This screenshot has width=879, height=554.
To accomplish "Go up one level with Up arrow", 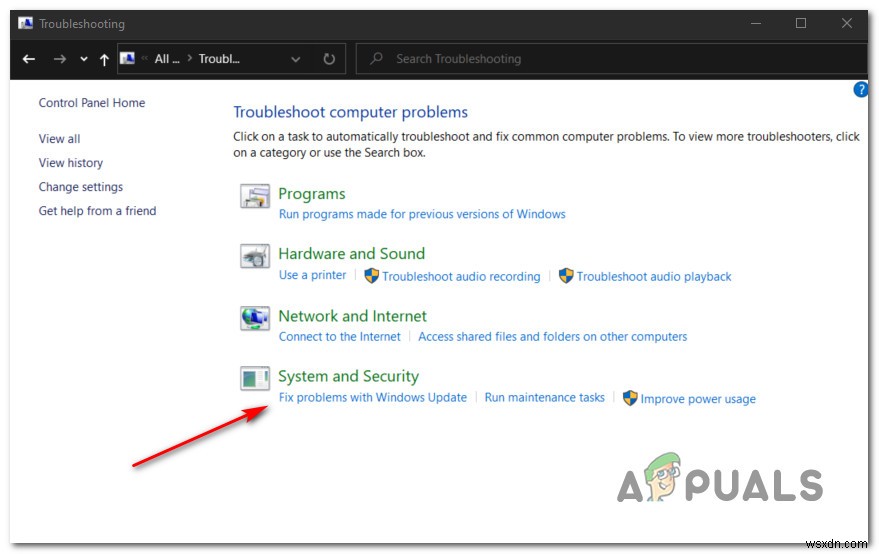I will click(104, 59).
